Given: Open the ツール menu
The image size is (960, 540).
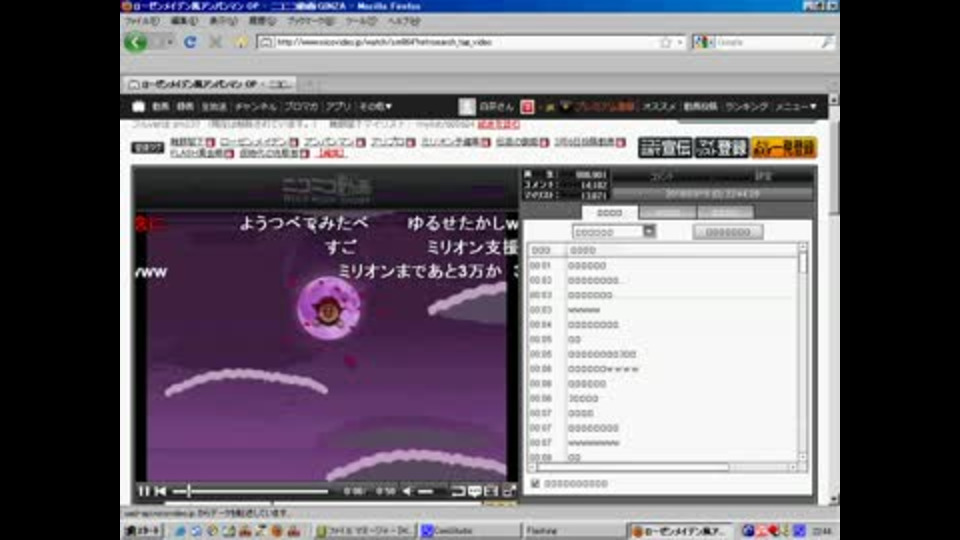Looking at the screenshot, I should point(361,21).
